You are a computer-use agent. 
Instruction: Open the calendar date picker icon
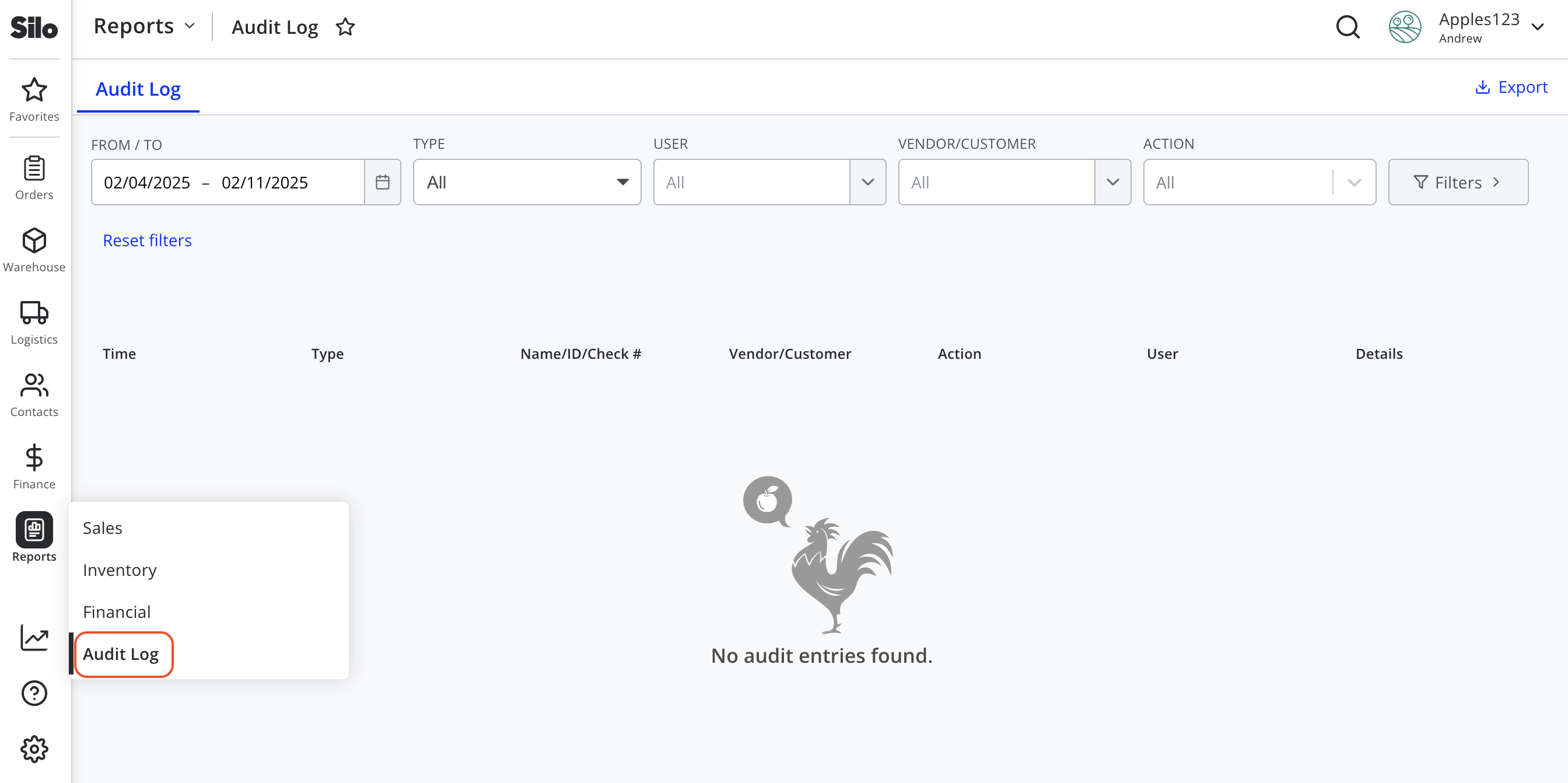tap(382, 182)
